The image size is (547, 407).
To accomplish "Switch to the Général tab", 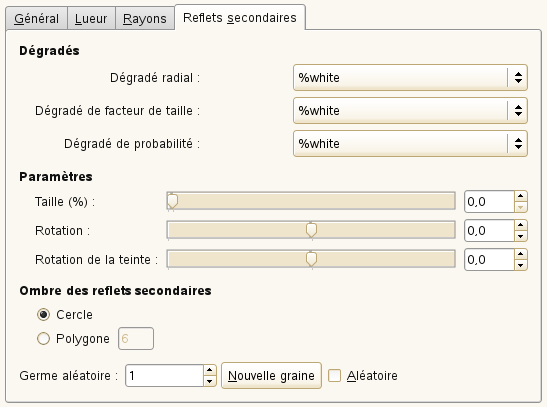I will [x=36, y=18].
